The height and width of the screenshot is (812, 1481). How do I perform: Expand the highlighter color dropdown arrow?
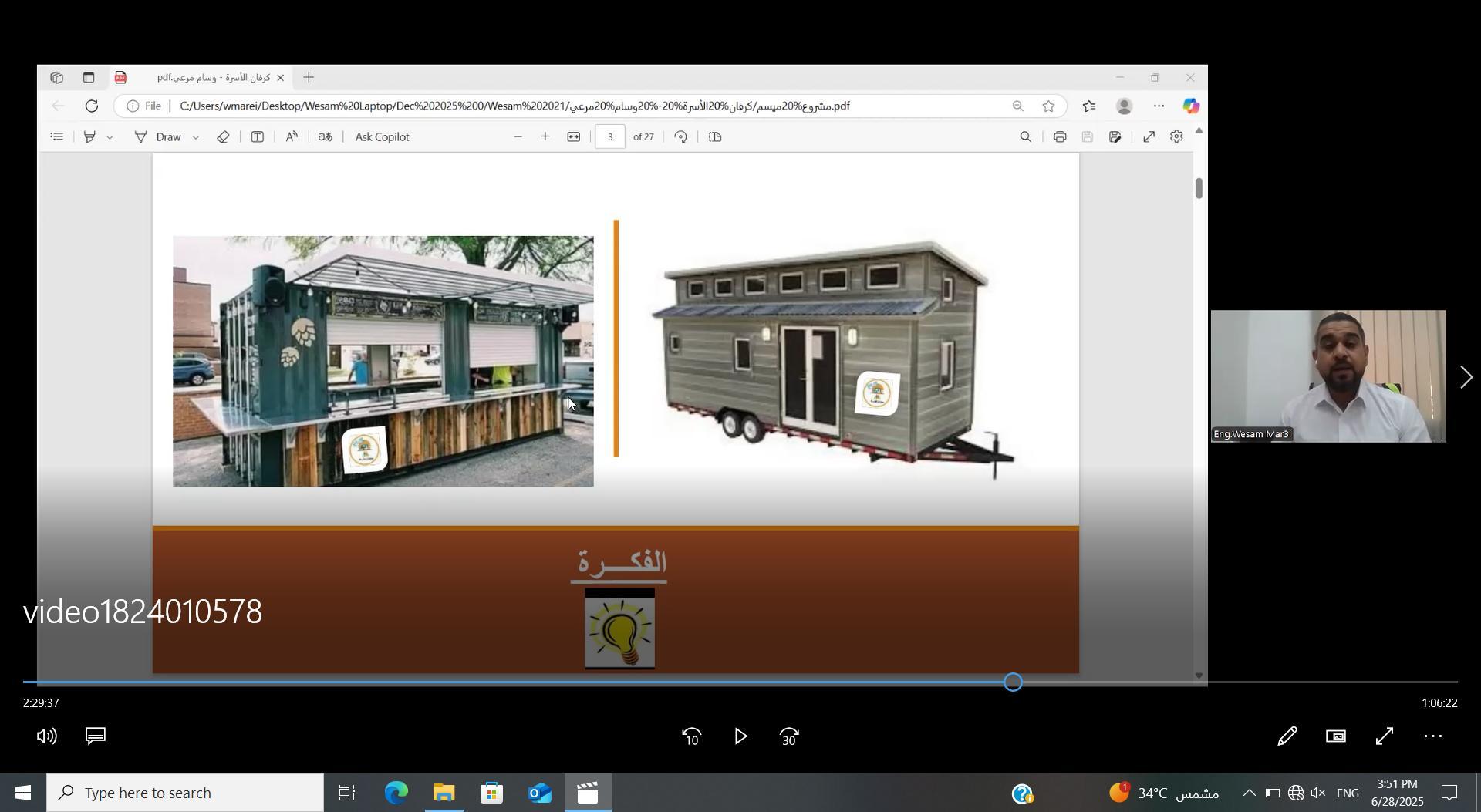click(110, 137)
